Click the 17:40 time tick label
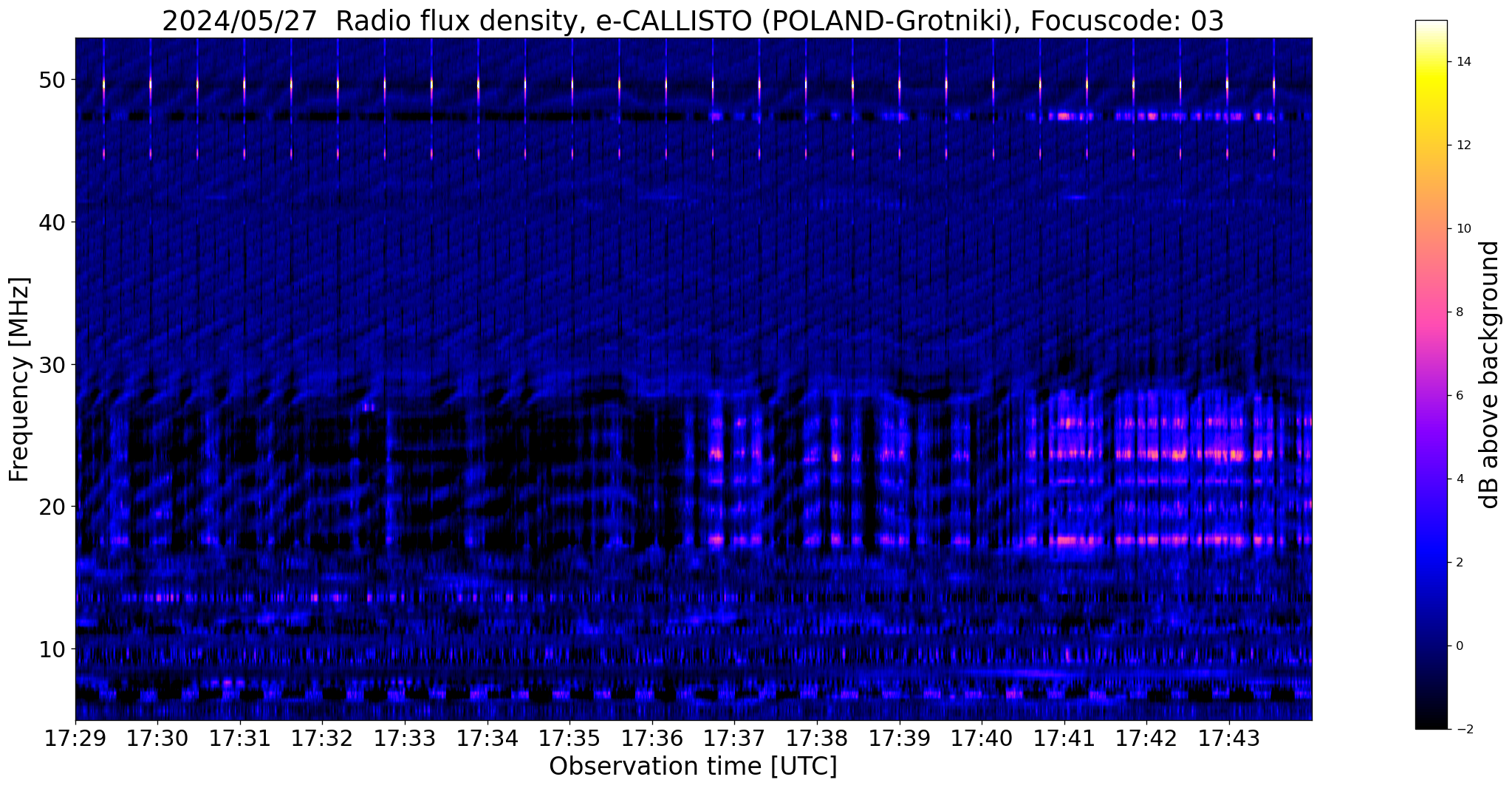 [982, 739]
